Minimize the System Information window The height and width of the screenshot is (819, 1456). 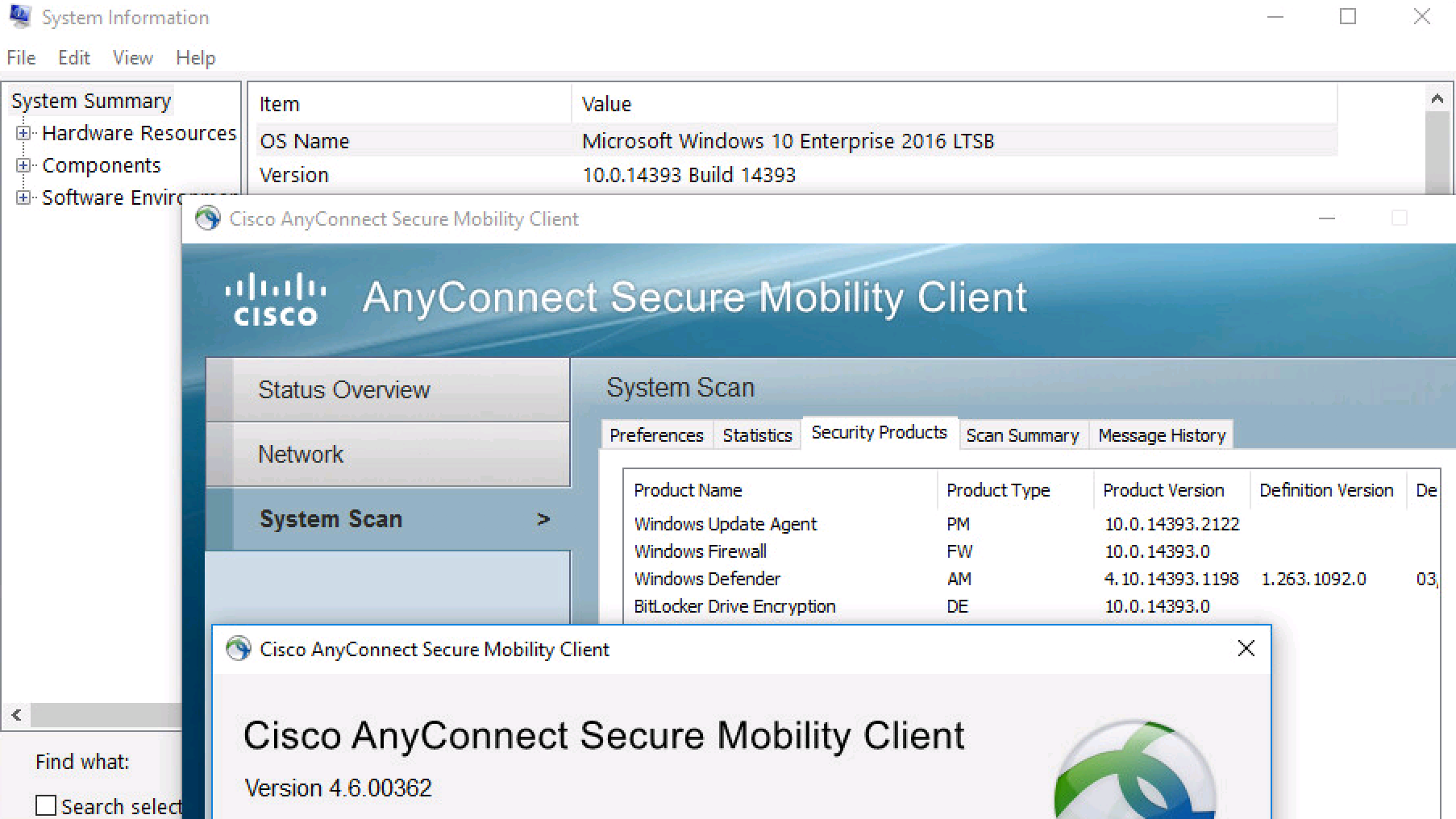(1275, 17)
